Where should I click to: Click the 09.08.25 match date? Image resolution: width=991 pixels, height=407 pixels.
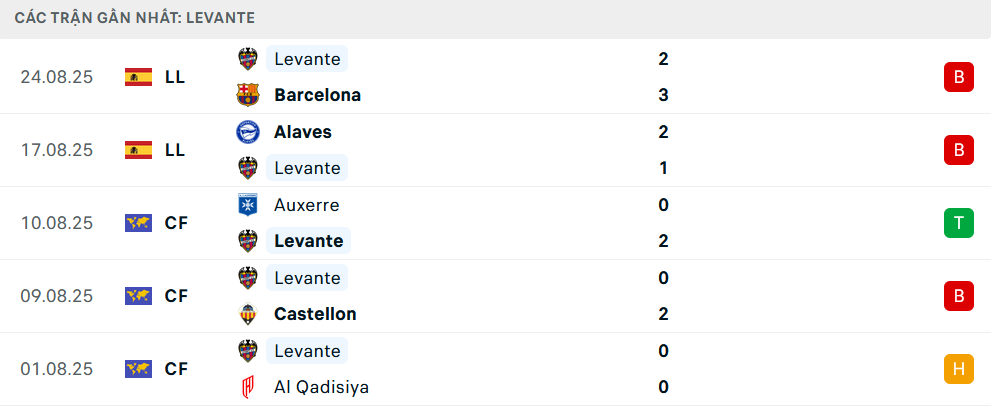(x=56, y=296)
